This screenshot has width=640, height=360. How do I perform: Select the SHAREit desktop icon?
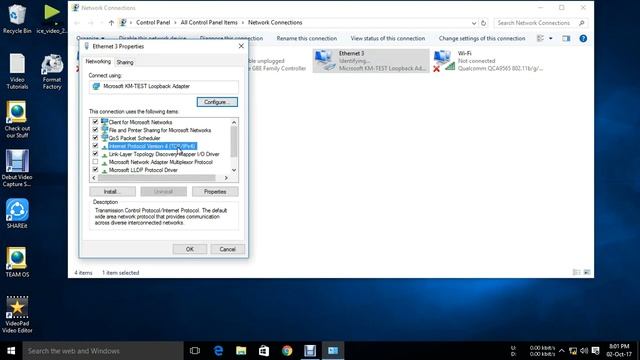point(17,213)
